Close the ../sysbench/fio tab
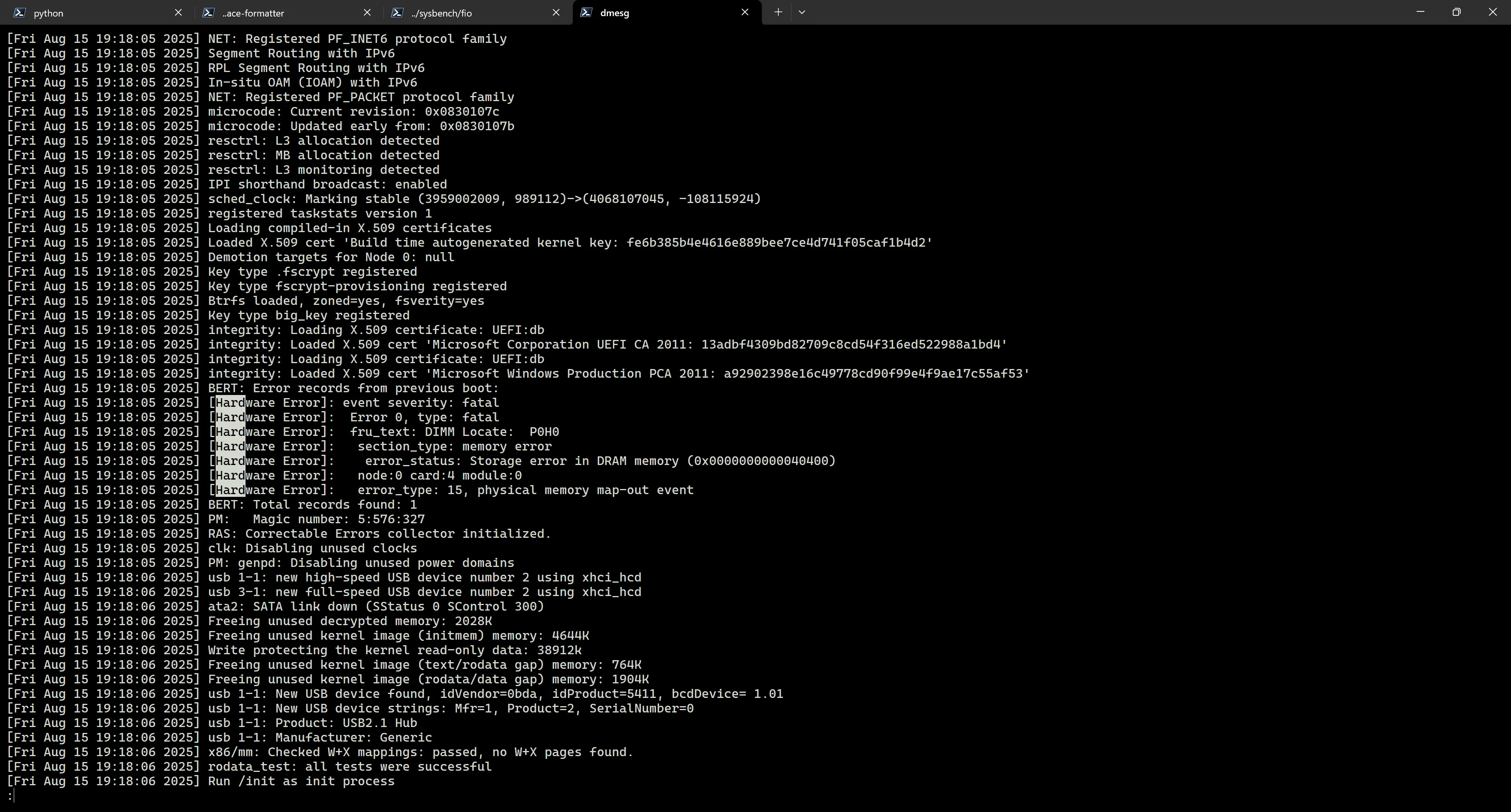The height and width of the screenshot is (812, 1511). [x=556, y=12]
